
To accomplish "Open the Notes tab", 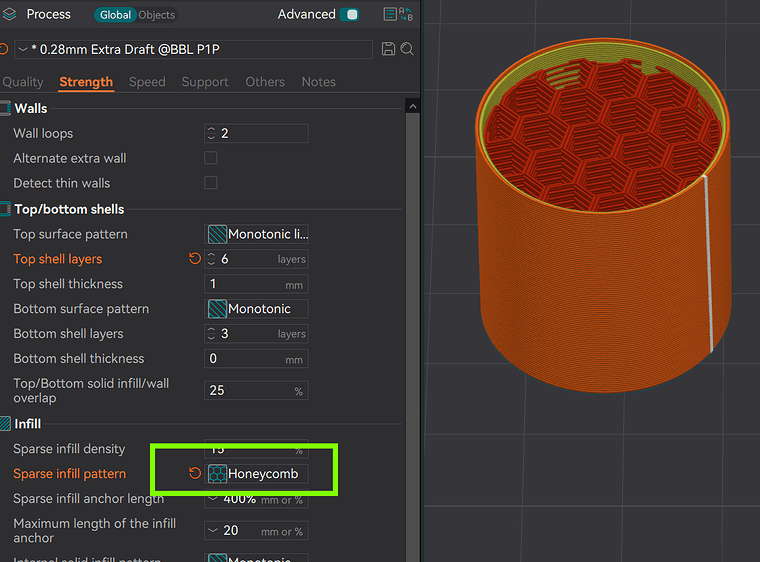I will [318, 82].
